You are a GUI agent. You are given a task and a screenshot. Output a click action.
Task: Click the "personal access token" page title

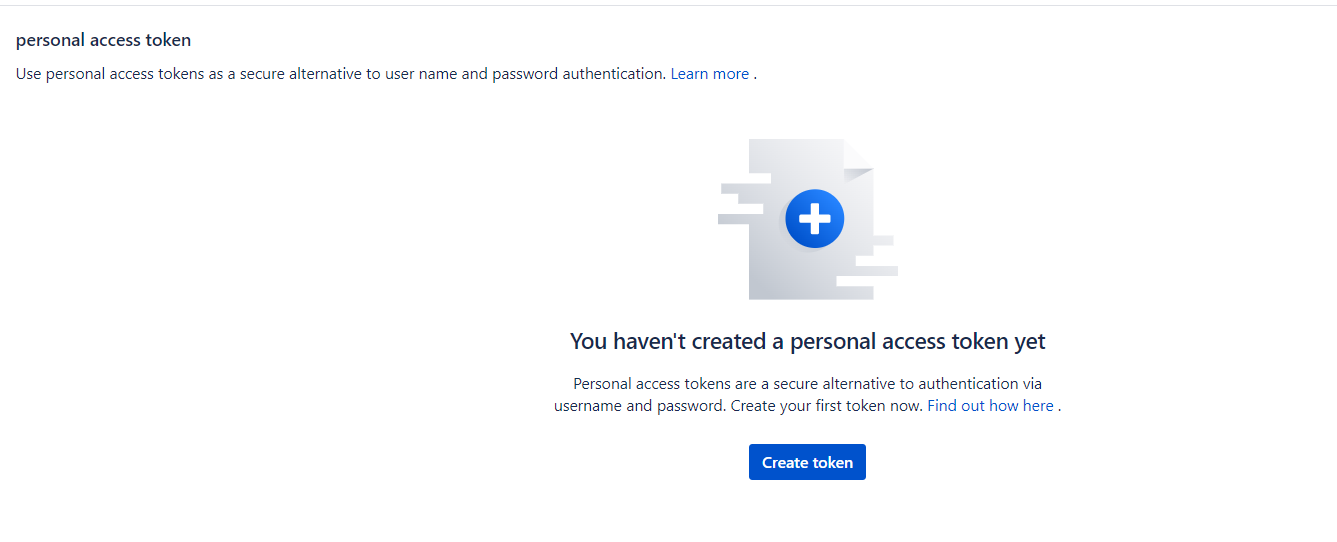pos(103,41)
